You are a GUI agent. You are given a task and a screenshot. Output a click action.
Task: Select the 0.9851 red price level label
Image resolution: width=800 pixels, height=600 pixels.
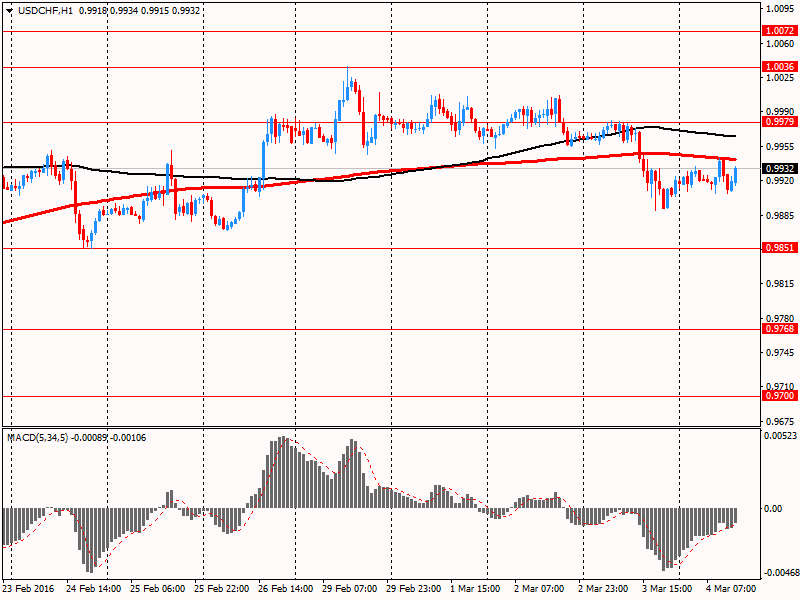780,248
